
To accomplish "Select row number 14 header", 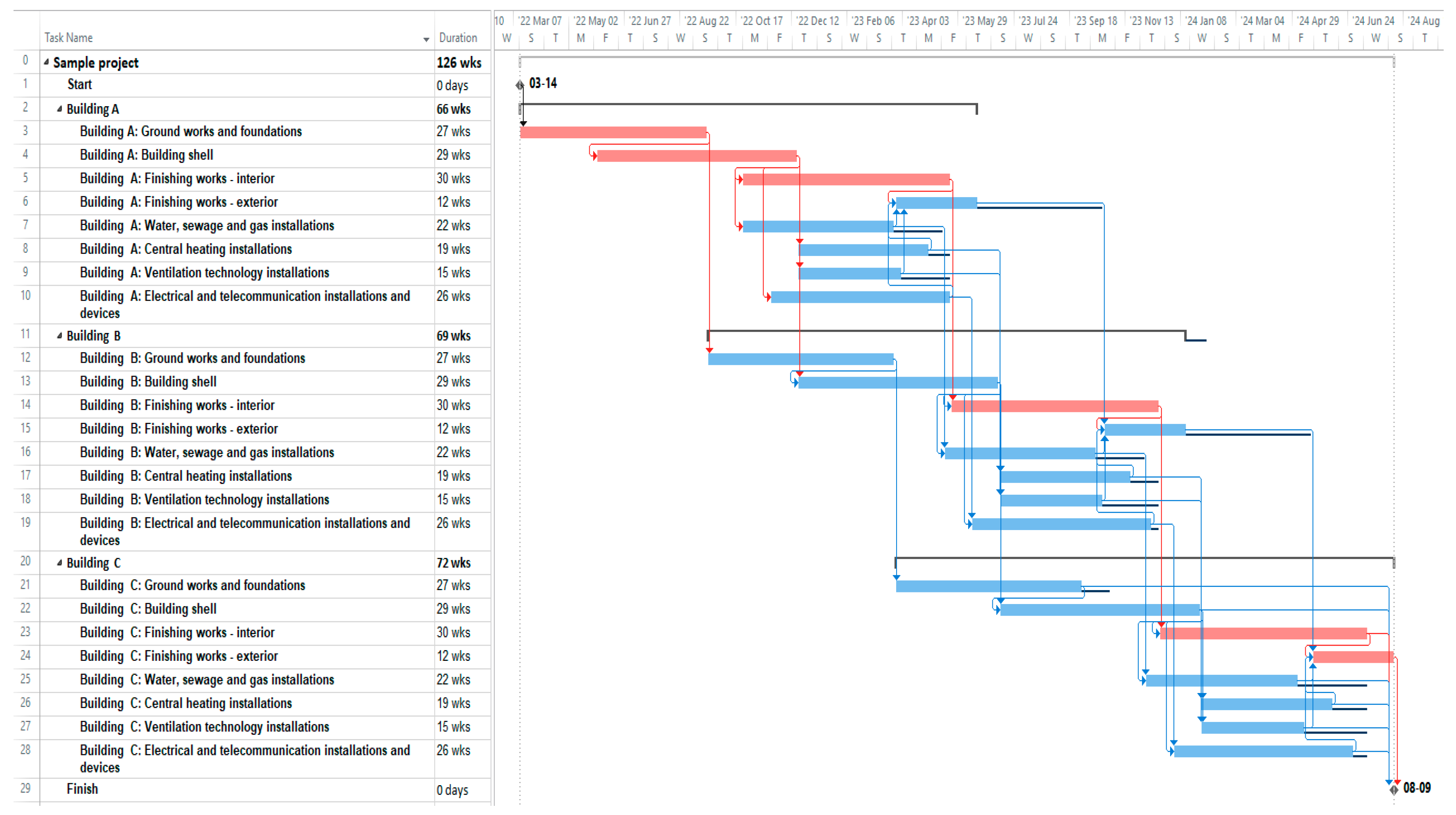I will coord(25,405).
